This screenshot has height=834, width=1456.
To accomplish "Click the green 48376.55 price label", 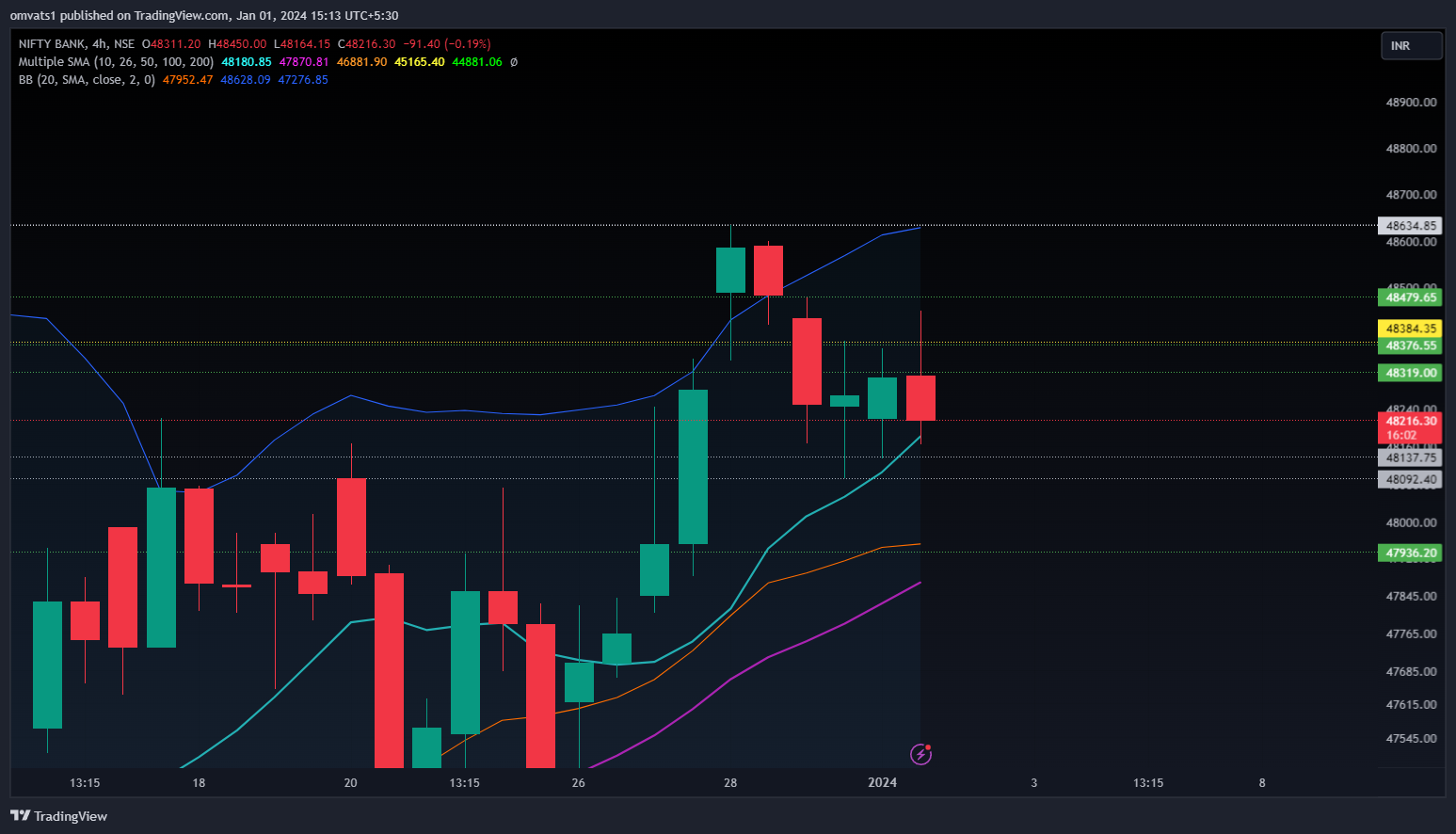I will pos(1411,345).
